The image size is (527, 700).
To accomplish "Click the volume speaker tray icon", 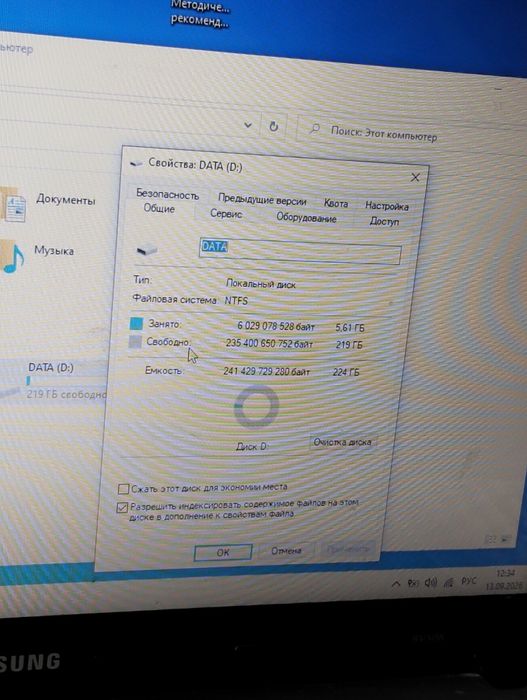I will coord(431,582).
